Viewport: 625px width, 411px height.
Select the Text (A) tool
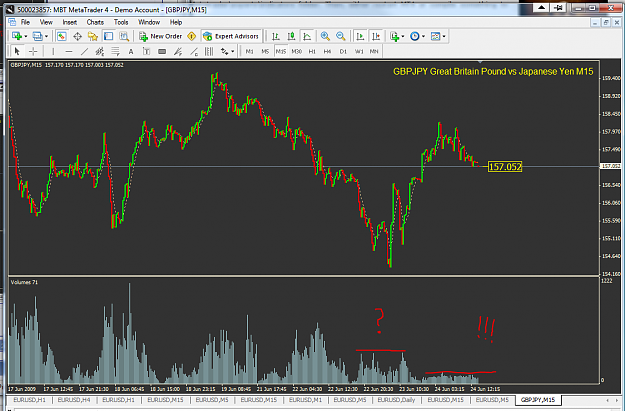pyautogui.click(x=131, y=51)
